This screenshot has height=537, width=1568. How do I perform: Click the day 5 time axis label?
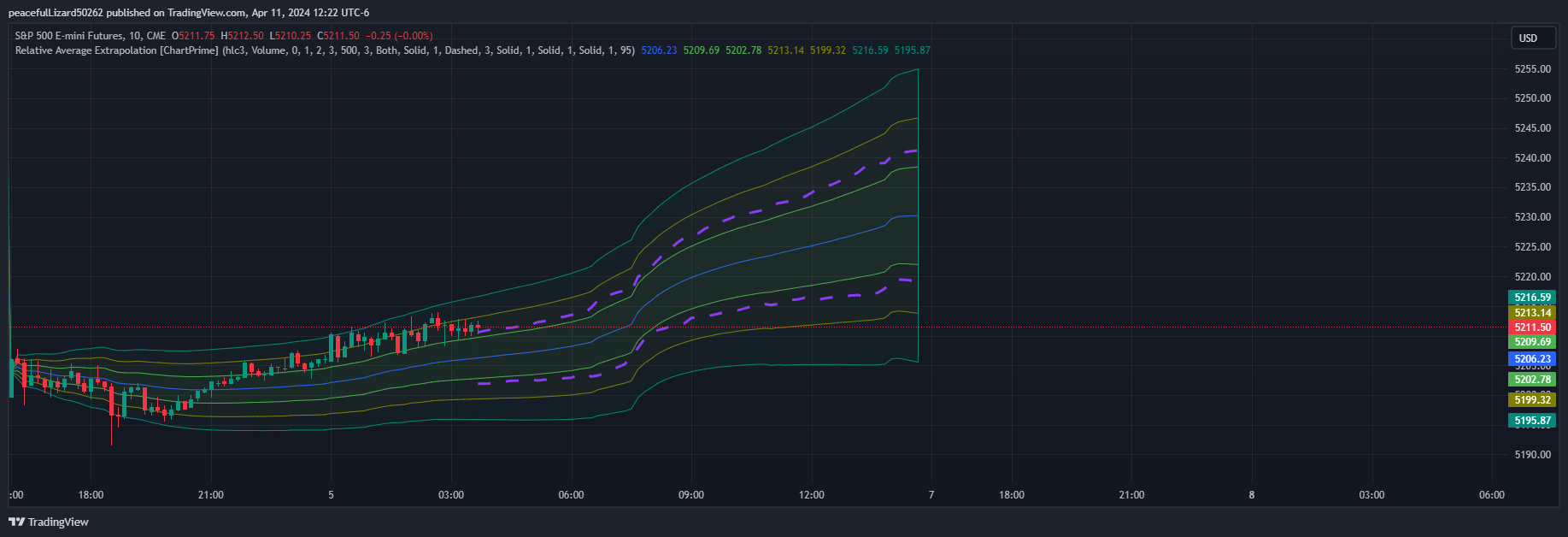331,495
